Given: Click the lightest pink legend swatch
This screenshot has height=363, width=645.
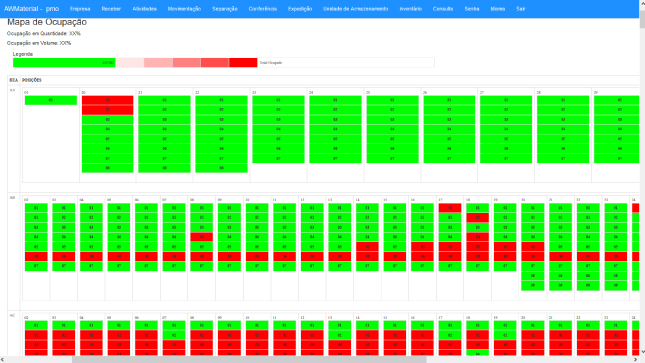Looking at the screenshot, I should pyautogui.click(x=130, y=63).
